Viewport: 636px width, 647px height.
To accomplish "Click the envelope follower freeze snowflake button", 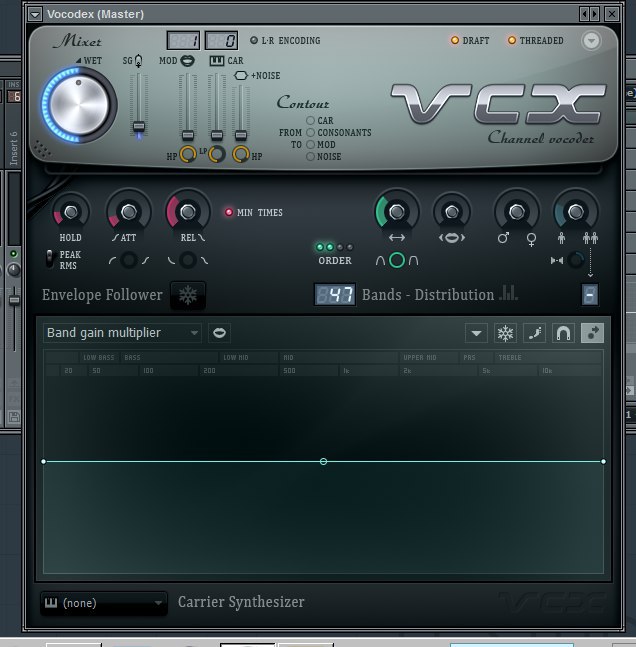I will (188, 295).
